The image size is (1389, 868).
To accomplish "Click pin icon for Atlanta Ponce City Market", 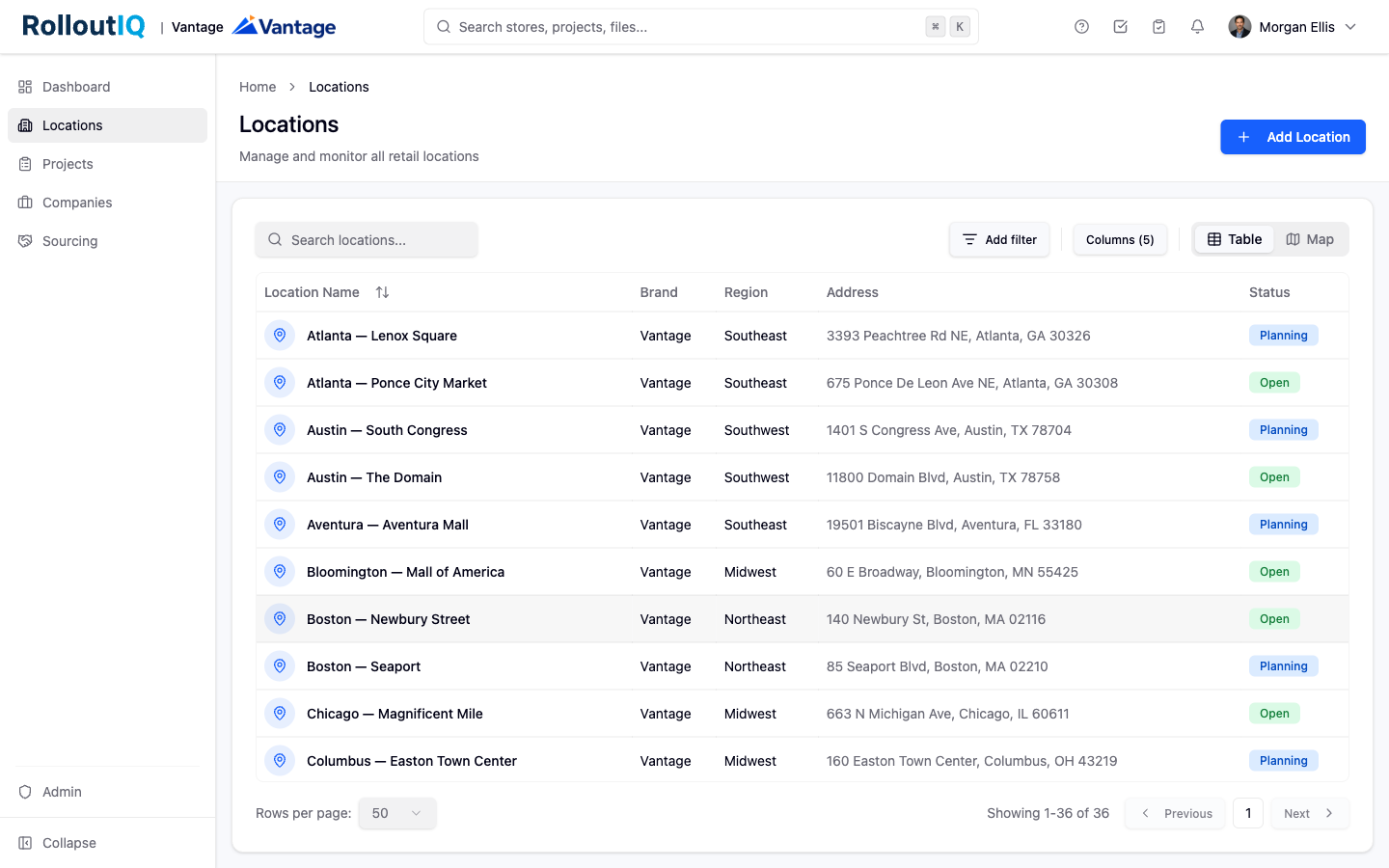I will (x=280, y=383).
